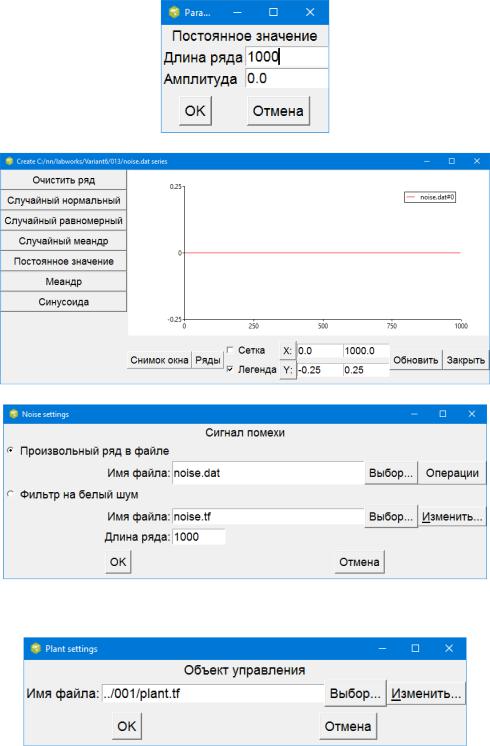
Task: Edit the X maximum field 1000.0
Action: point(366,351)
